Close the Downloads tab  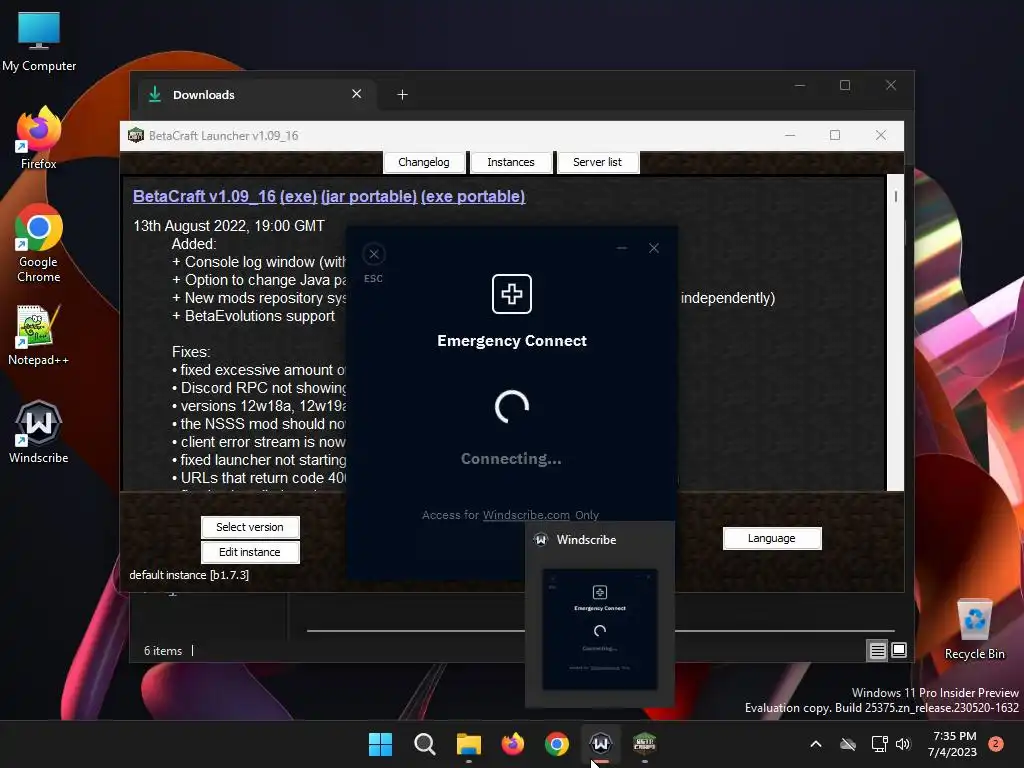point(357,94)
